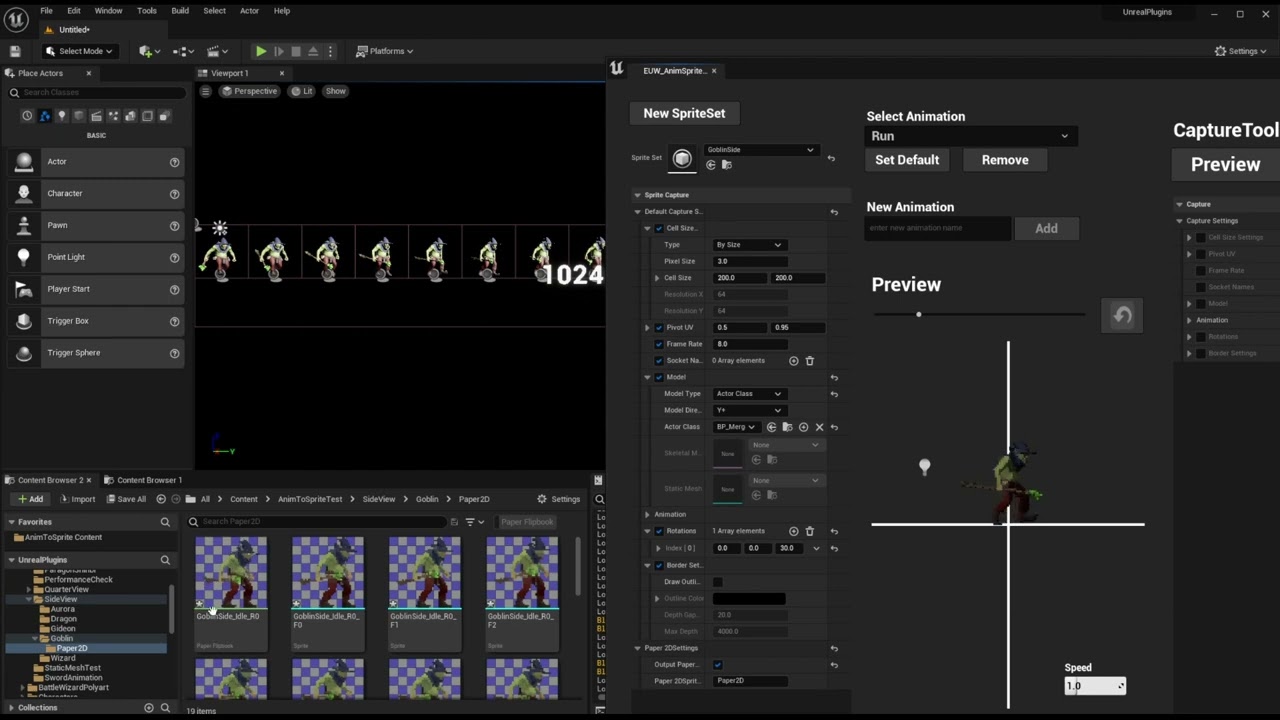Image resolution: width=1280 pixels, height=720 pixels.
Task: Open the Edit menu
Action: coord(74,11)
